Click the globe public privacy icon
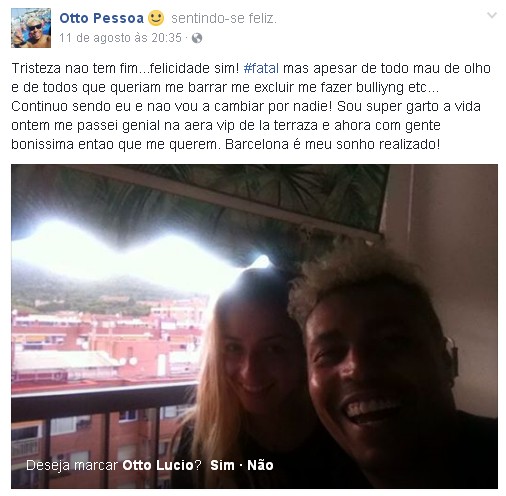The image size is (506, 496). pyautogui.click(x=197, y=38)
